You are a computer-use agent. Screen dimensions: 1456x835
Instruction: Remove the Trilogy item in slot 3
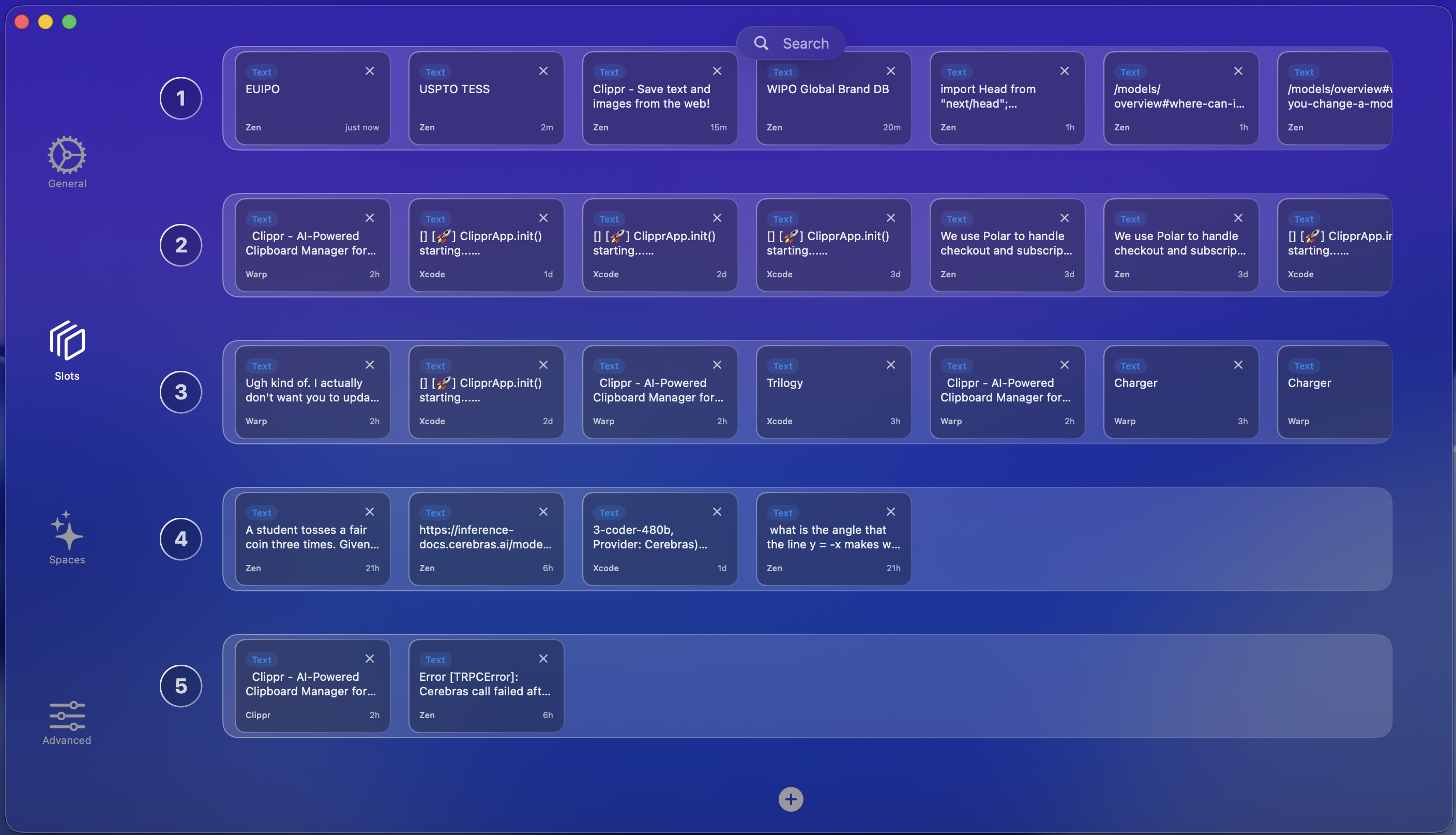[890, 364]
